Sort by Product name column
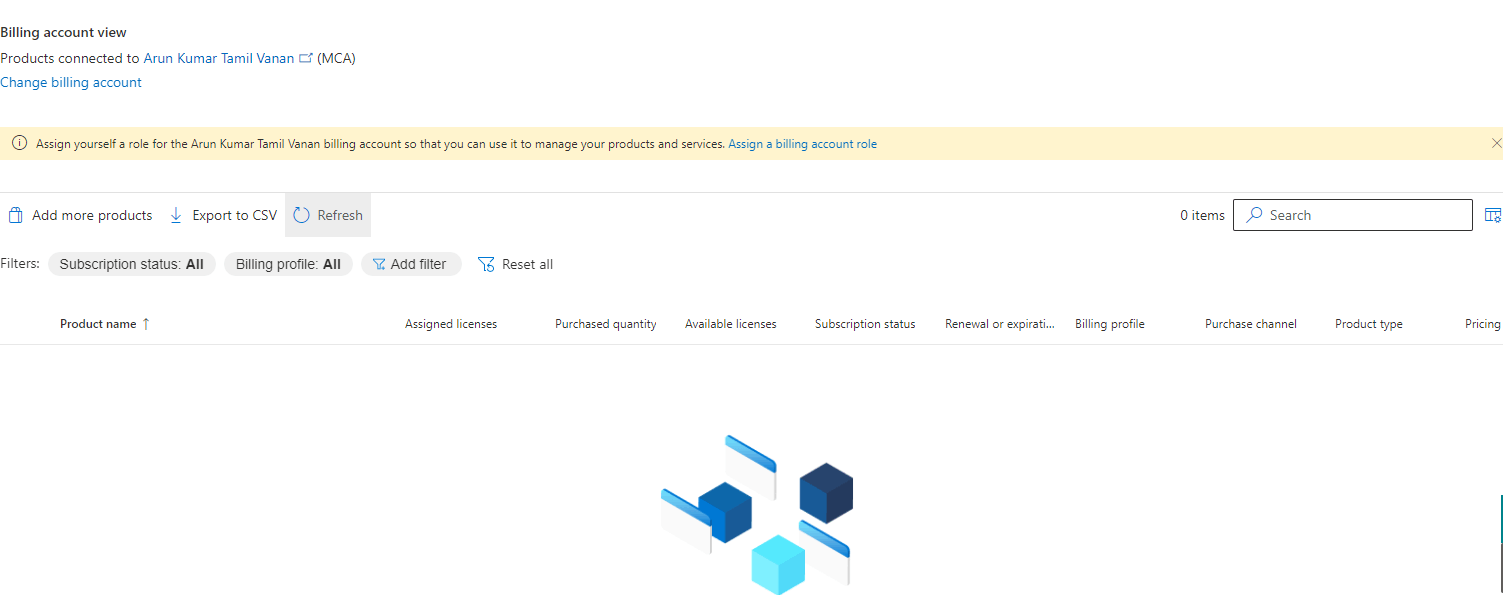 click(x=98, y=324)
